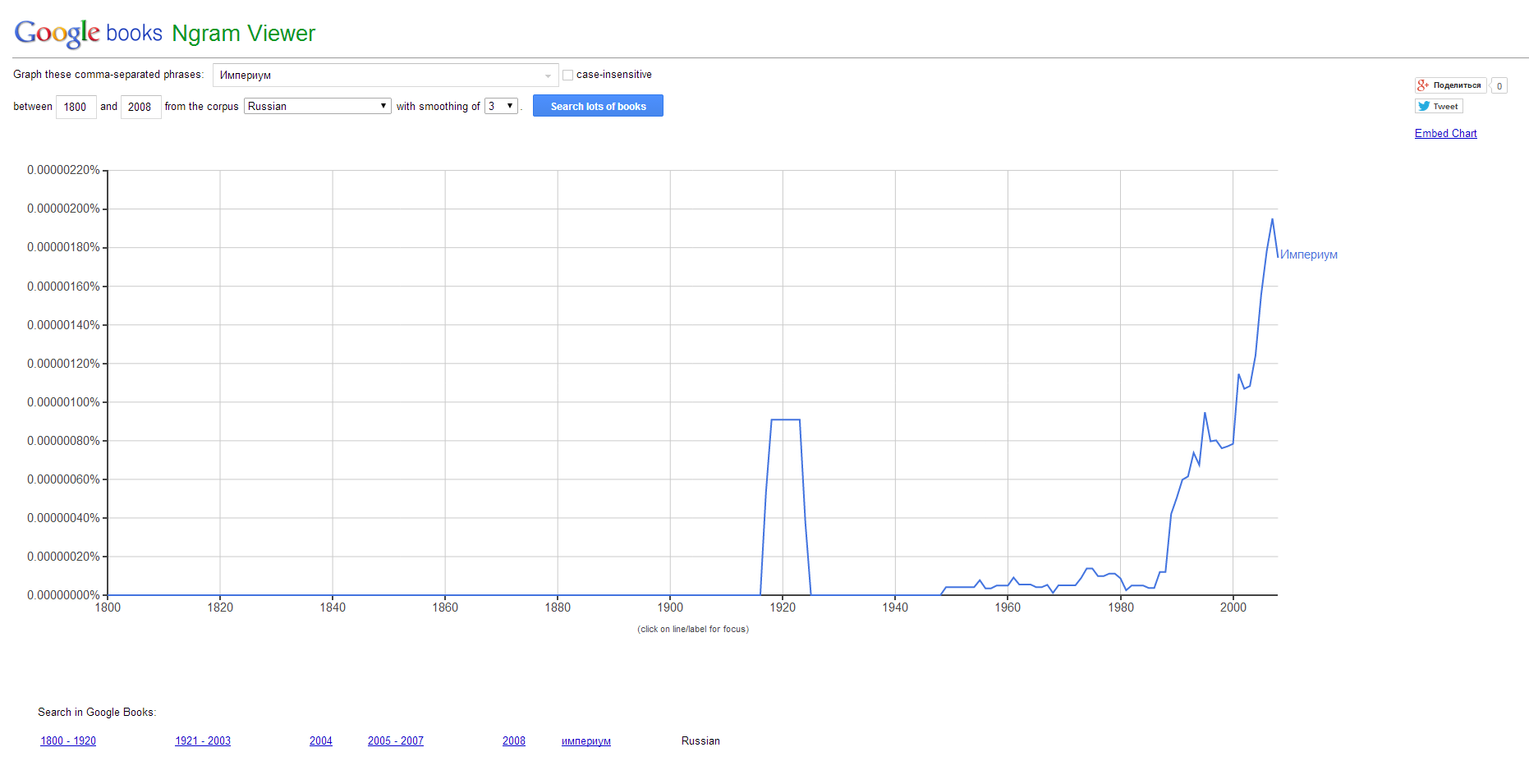
Task: Open the smoothing value dropdown
Action: [x=501, y=106]
